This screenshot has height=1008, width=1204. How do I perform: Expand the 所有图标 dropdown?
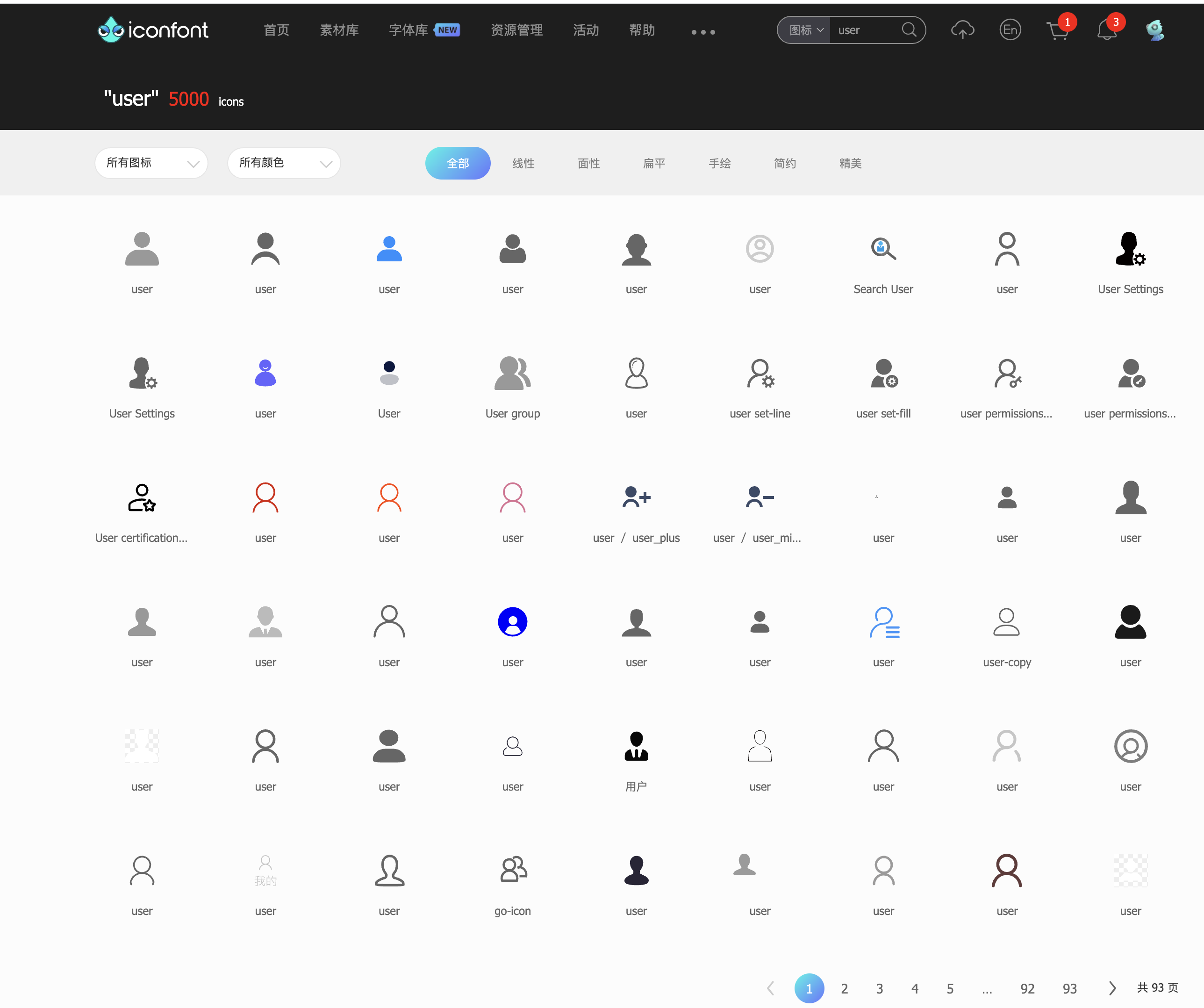(151, 163)
